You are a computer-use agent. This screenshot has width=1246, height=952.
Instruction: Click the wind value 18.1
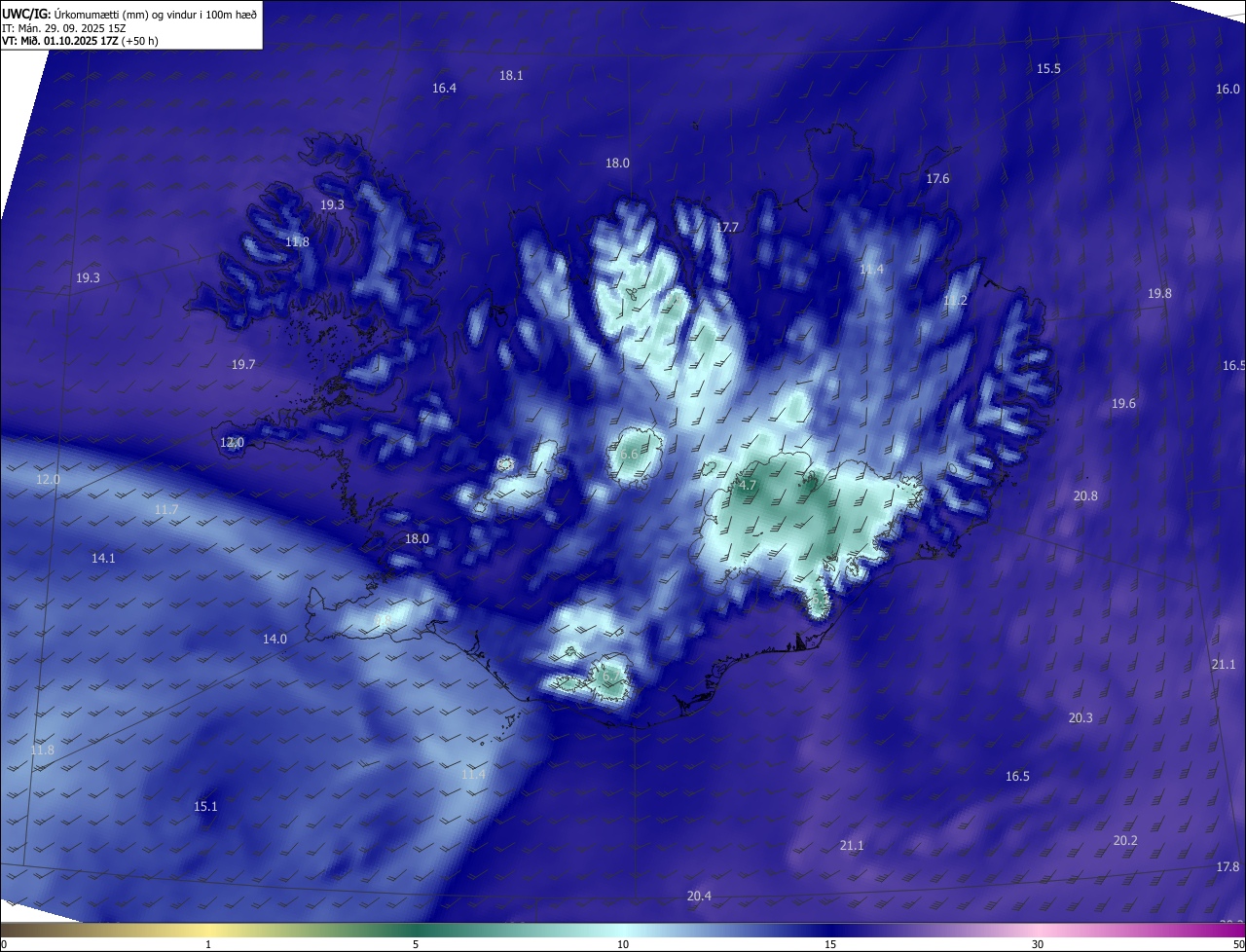click(511, 75)
